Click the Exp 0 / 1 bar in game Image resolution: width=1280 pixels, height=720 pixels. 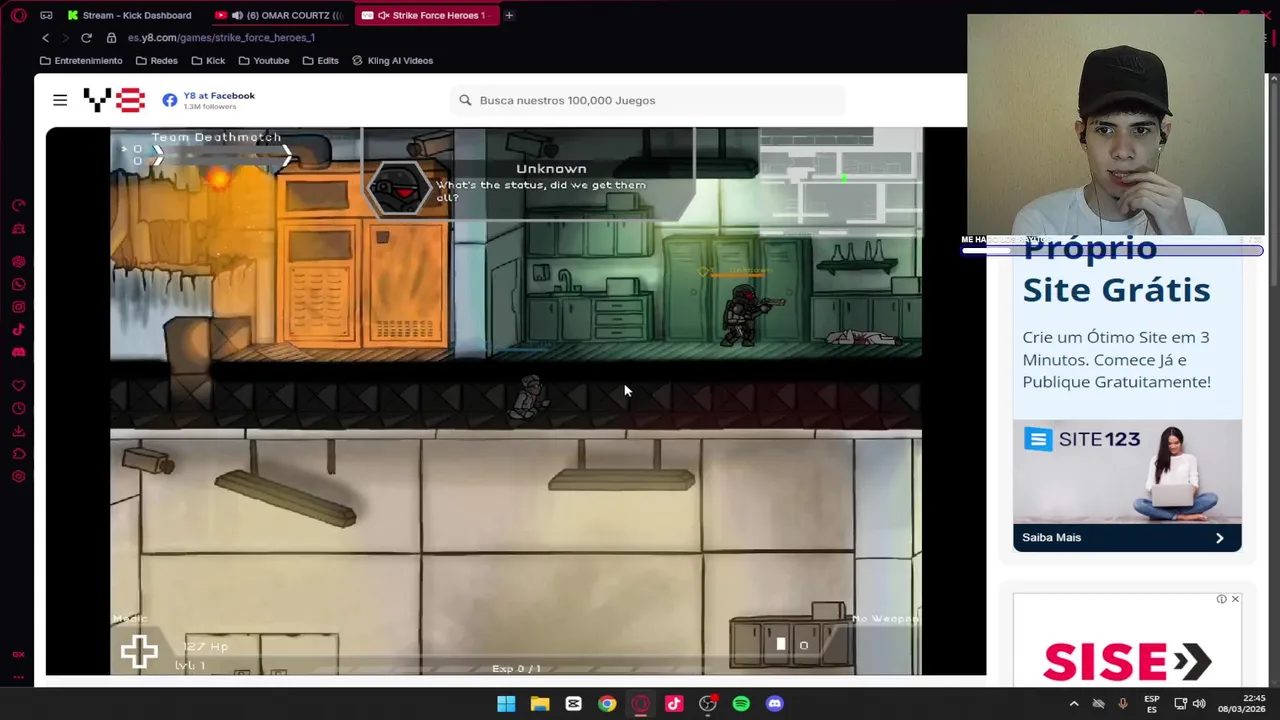coord(516,668)
